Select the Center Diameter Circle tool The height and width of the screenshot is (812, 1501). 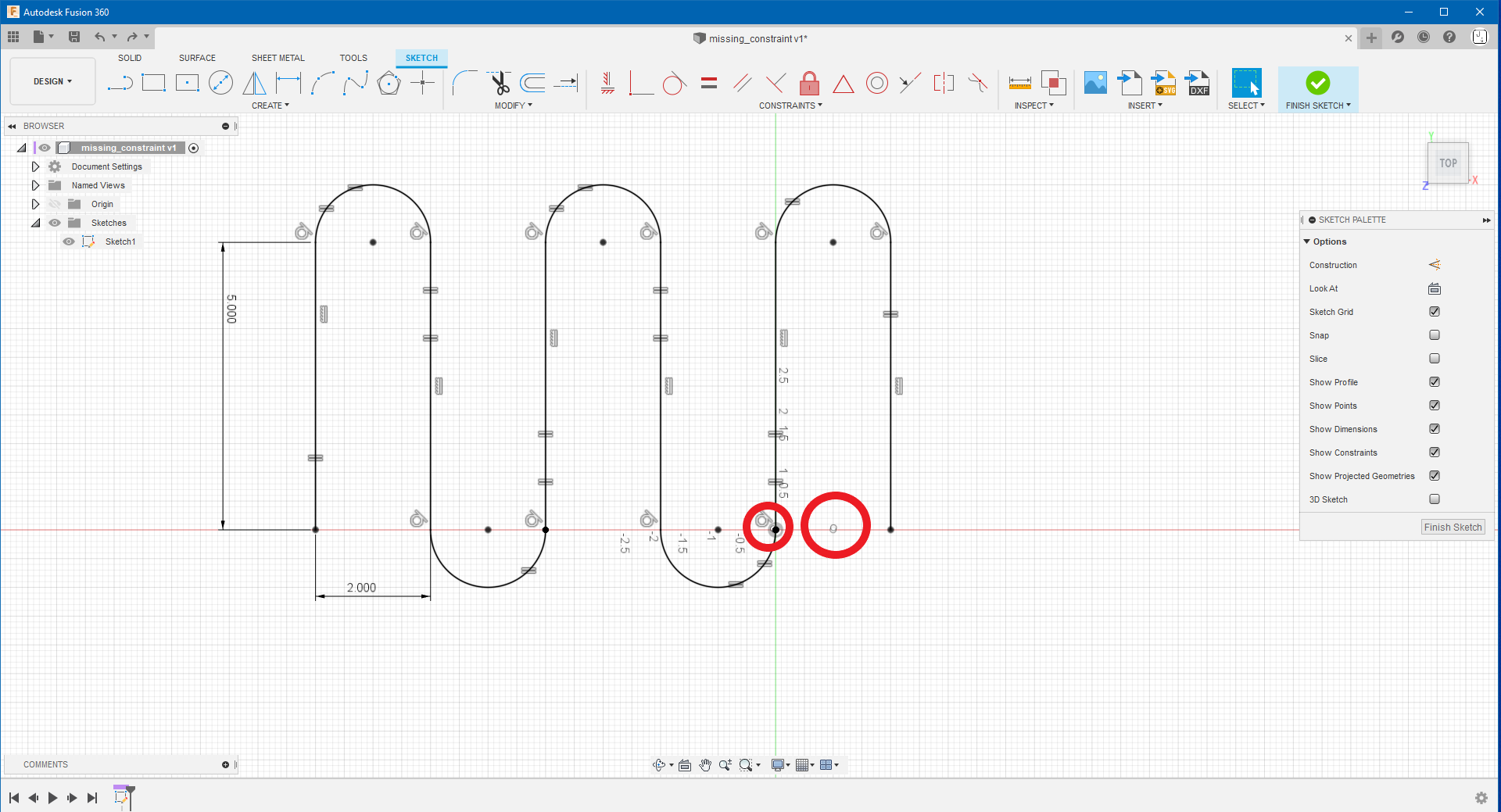221,83
